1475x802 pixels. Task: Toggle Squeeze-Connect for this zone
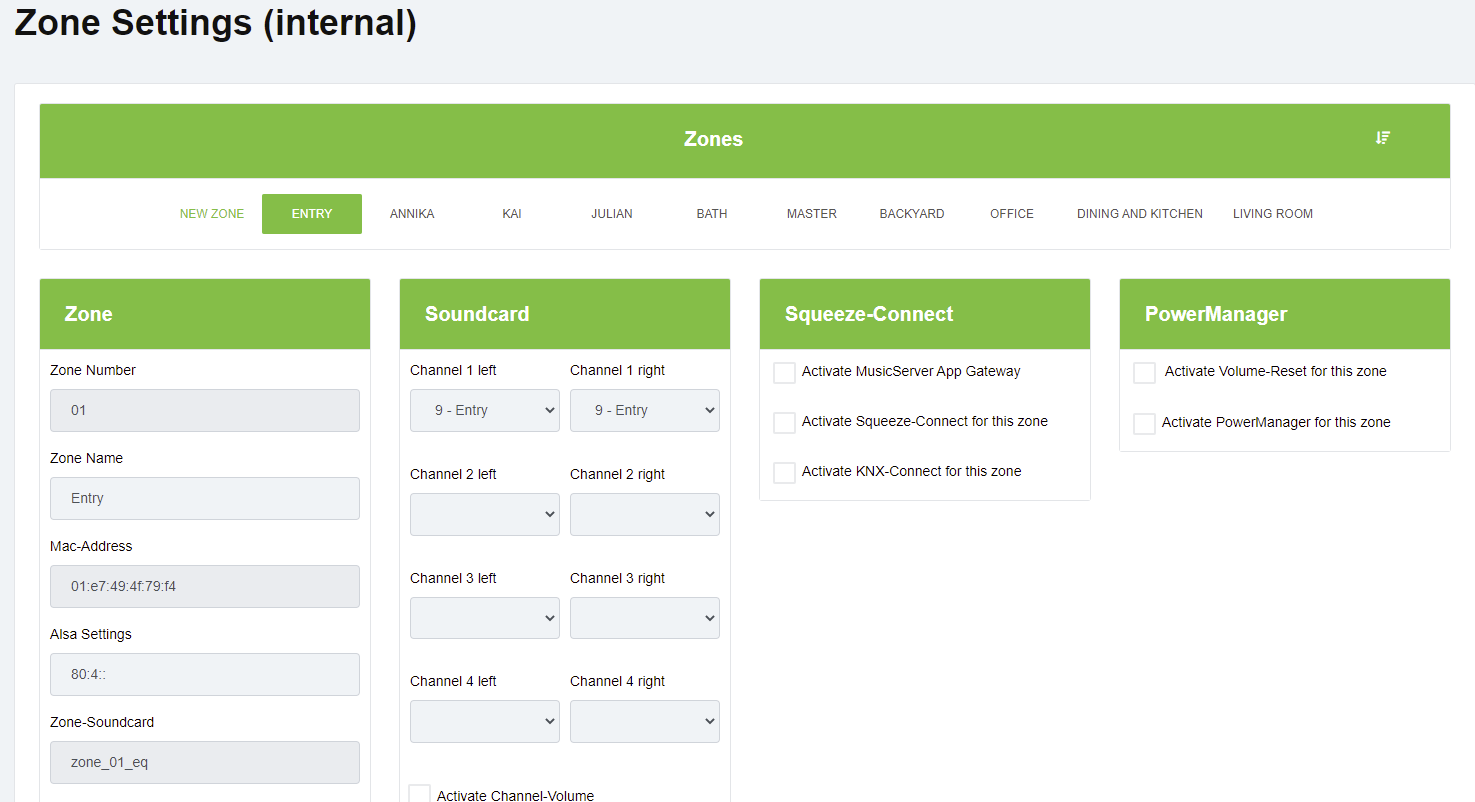(x=785, y=423)
